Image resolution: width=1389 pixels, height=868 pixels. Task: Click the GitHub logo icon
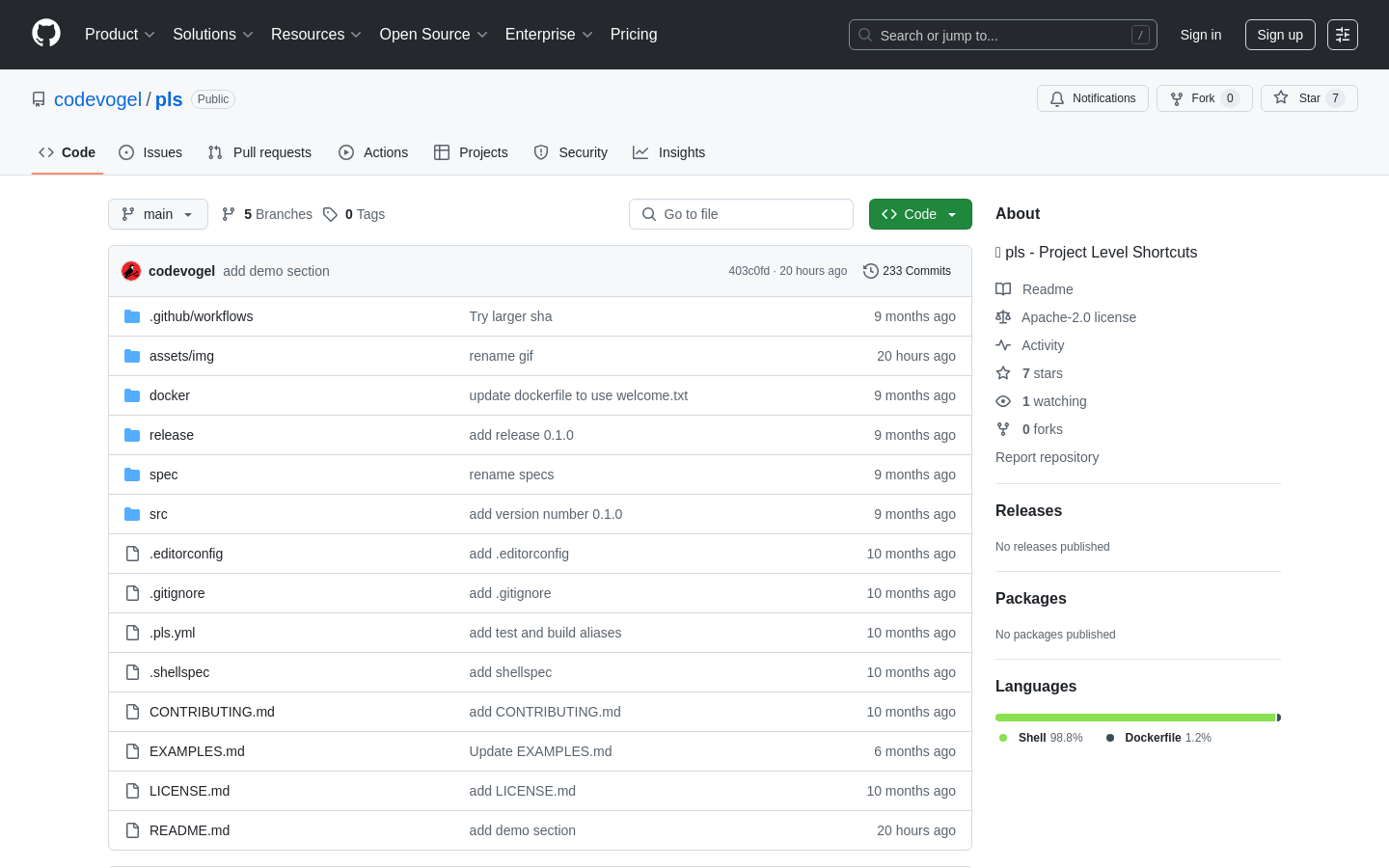point(46,34)
